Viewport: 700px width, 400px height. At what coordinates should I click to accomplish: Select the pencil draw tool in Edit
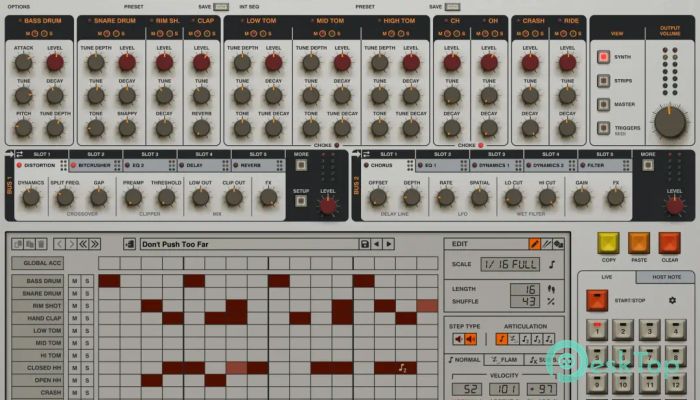[x=534, y=244]
